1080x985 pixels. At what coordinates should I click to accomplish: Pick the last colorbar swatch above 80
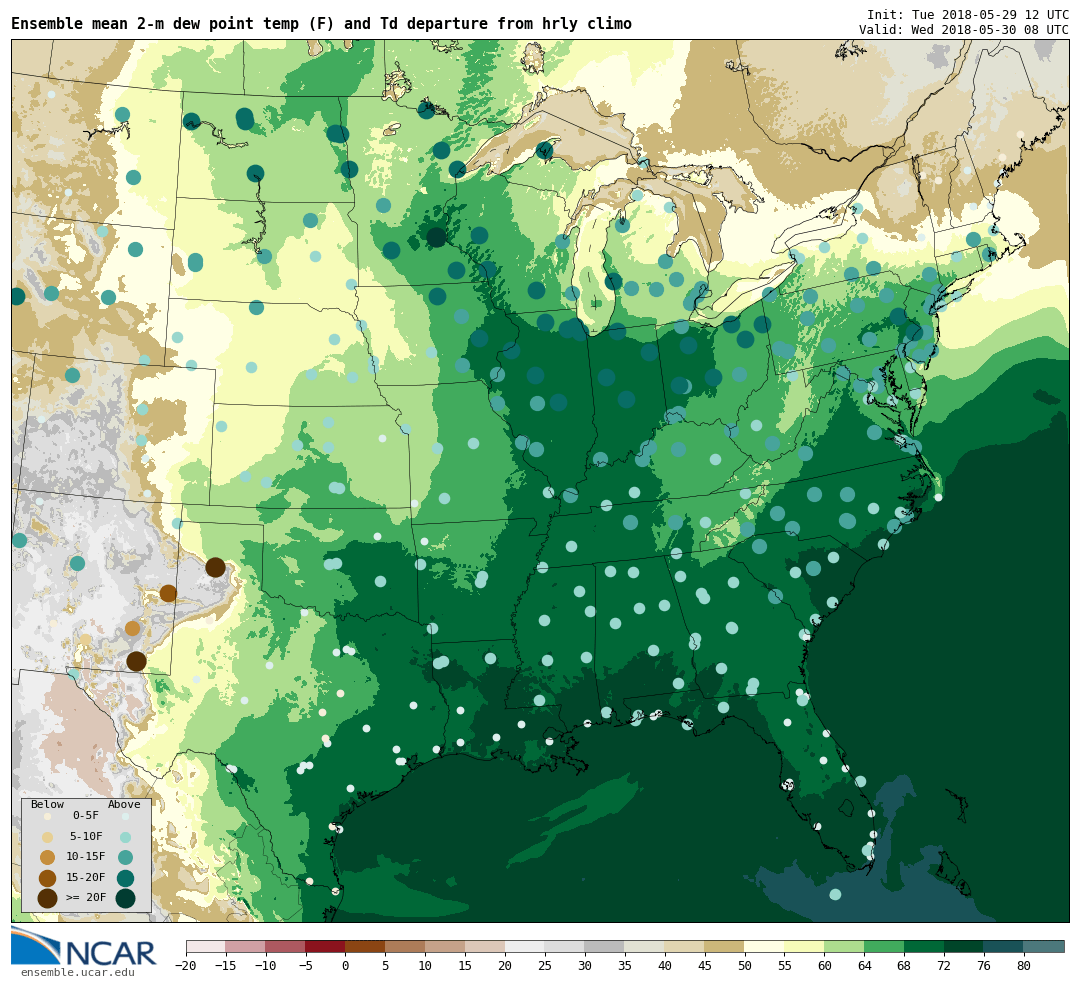1044,946
